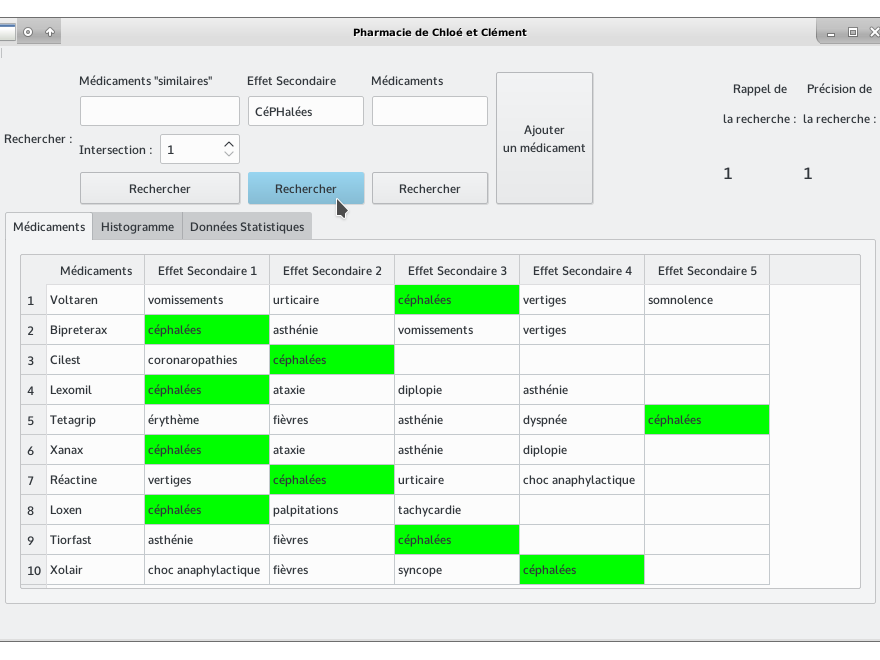Image resolution: width=880 pixels, height=660 pixels.
Task: Click the Xolair medication cell
Action: 95,570
